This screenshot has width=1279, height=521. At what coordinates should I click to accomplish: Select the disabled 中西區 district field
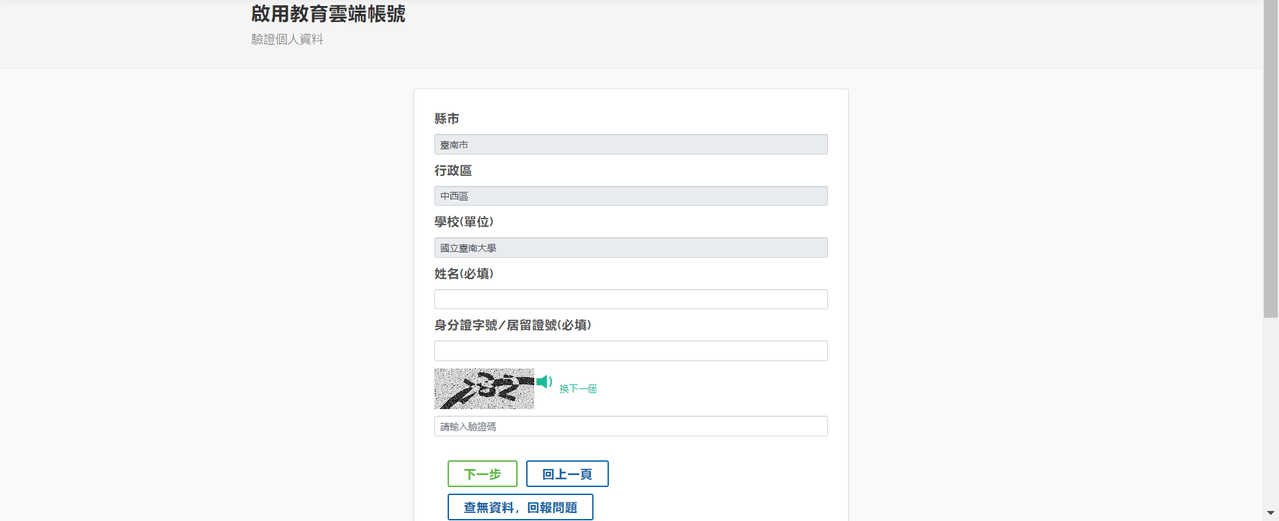[x=631, y=196]
